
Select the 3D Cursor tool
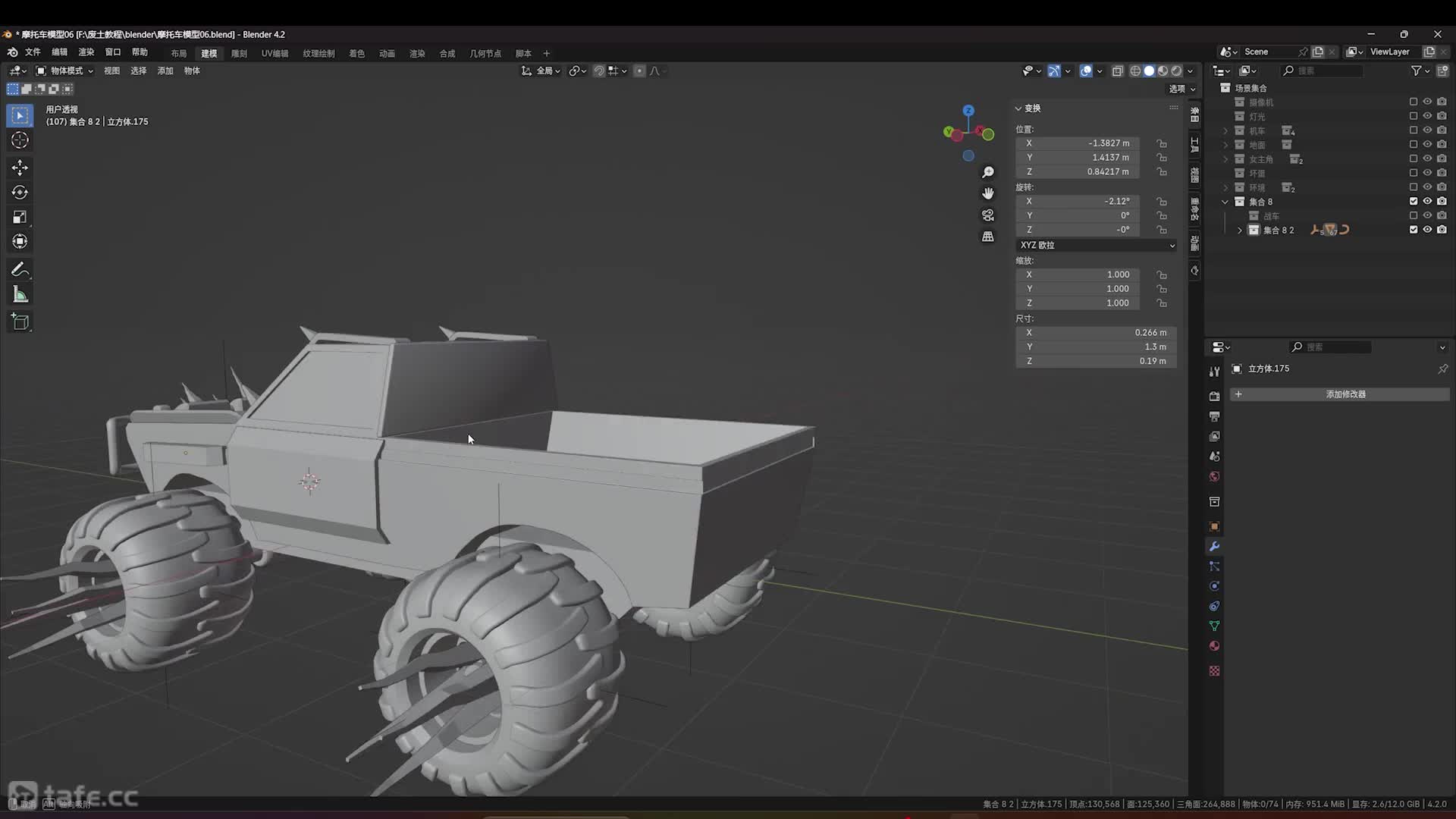pyautogui.click(x=20, y=140)
